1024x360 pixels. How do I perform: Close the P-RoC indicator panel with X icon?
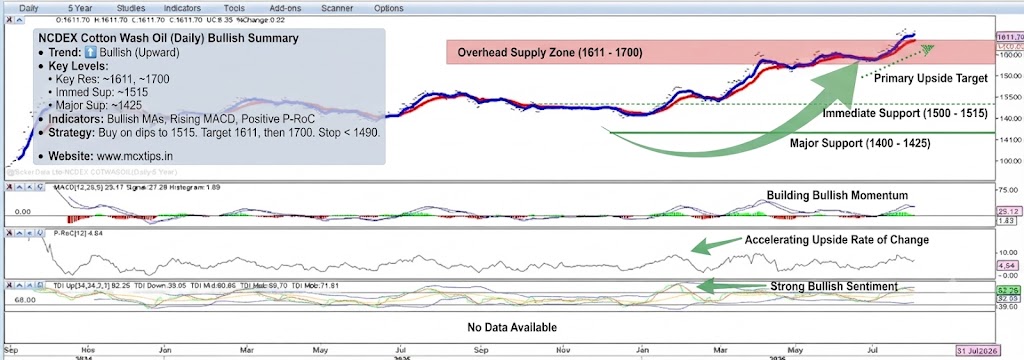[9, 233]
